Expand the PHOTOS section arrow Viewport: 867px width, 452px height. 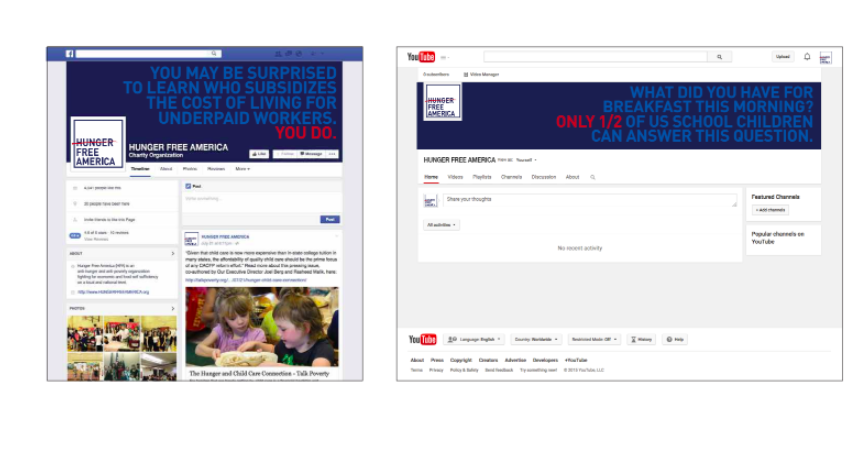tap(173, 309)
